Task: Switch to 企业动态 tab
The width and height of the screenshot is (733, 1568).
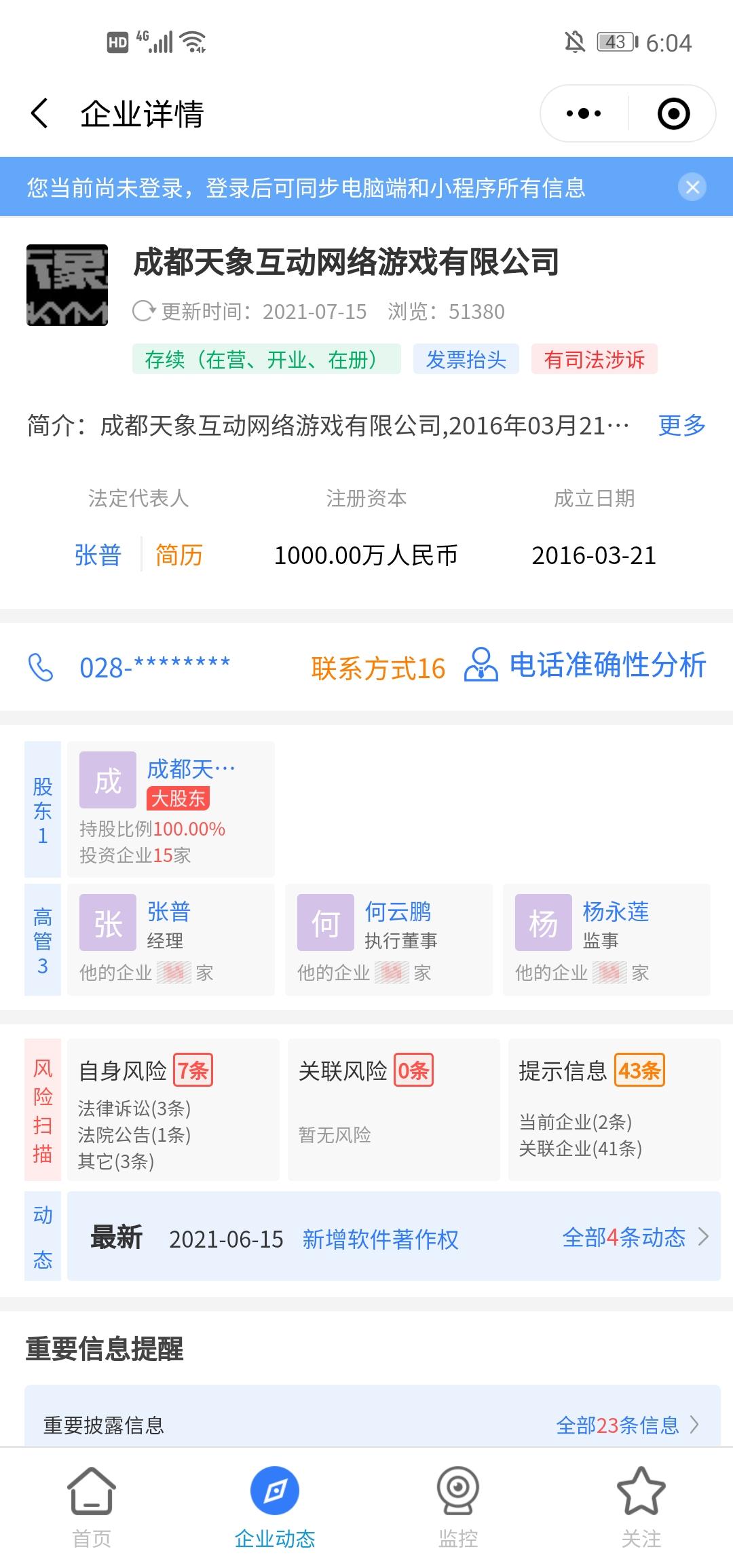Action: click(x=275, y=1506)
